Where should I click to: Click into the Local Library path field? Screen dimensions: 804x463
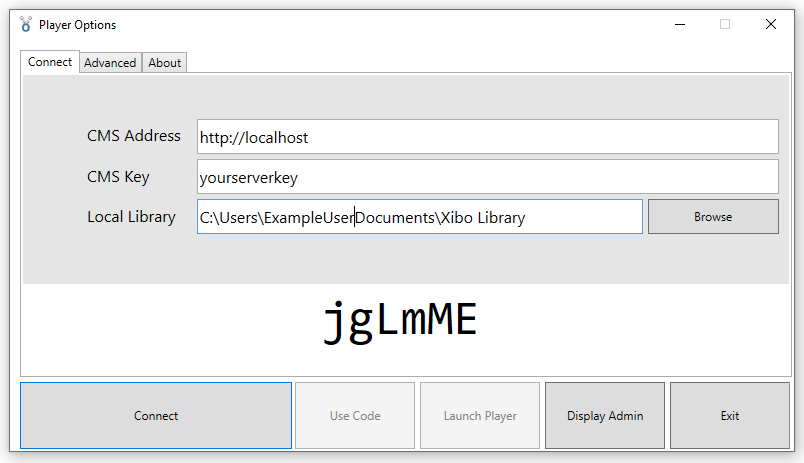tap(419, 217)
